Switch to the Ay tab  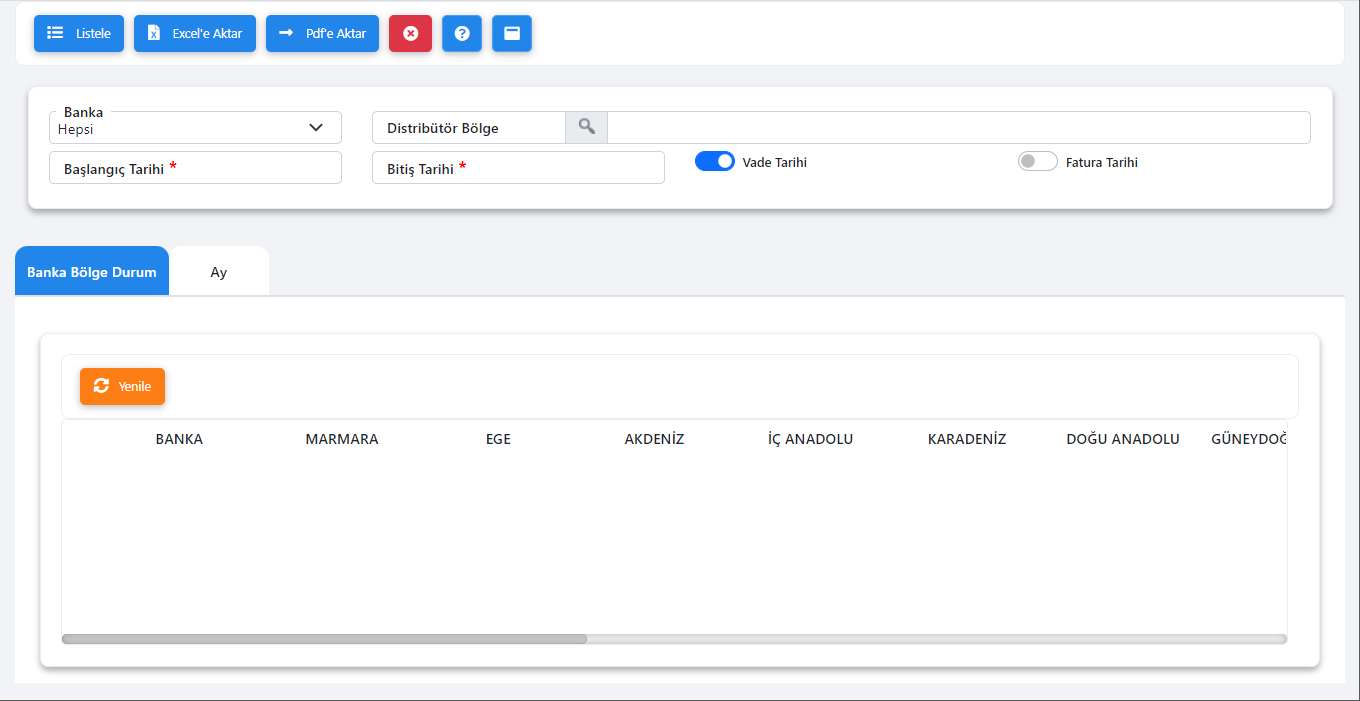219,272
